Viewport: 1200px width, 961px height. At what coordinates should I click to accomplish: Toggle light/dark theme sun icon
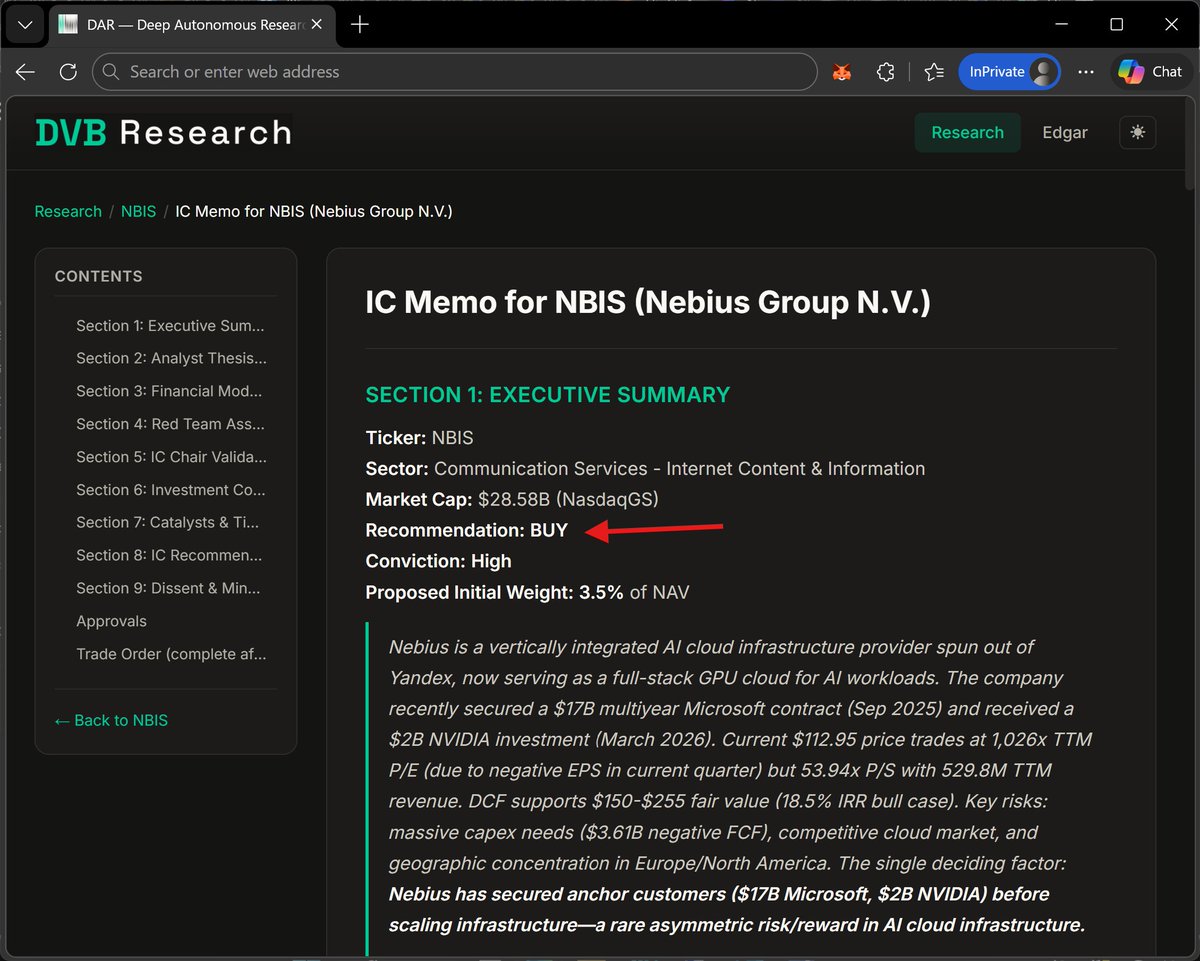coord(1138,132)
